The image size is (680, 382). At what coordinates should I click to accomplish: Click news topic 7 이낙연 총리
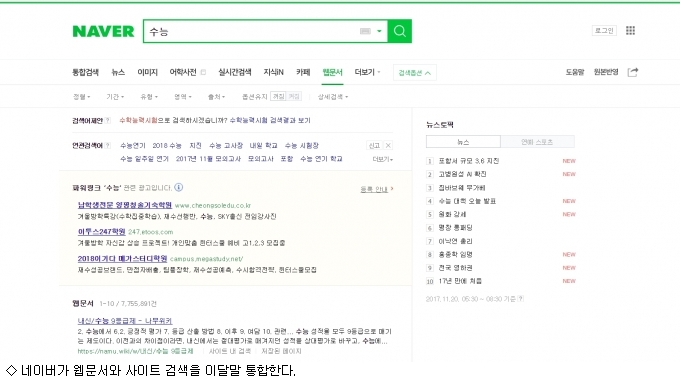[x=455, y=241]
